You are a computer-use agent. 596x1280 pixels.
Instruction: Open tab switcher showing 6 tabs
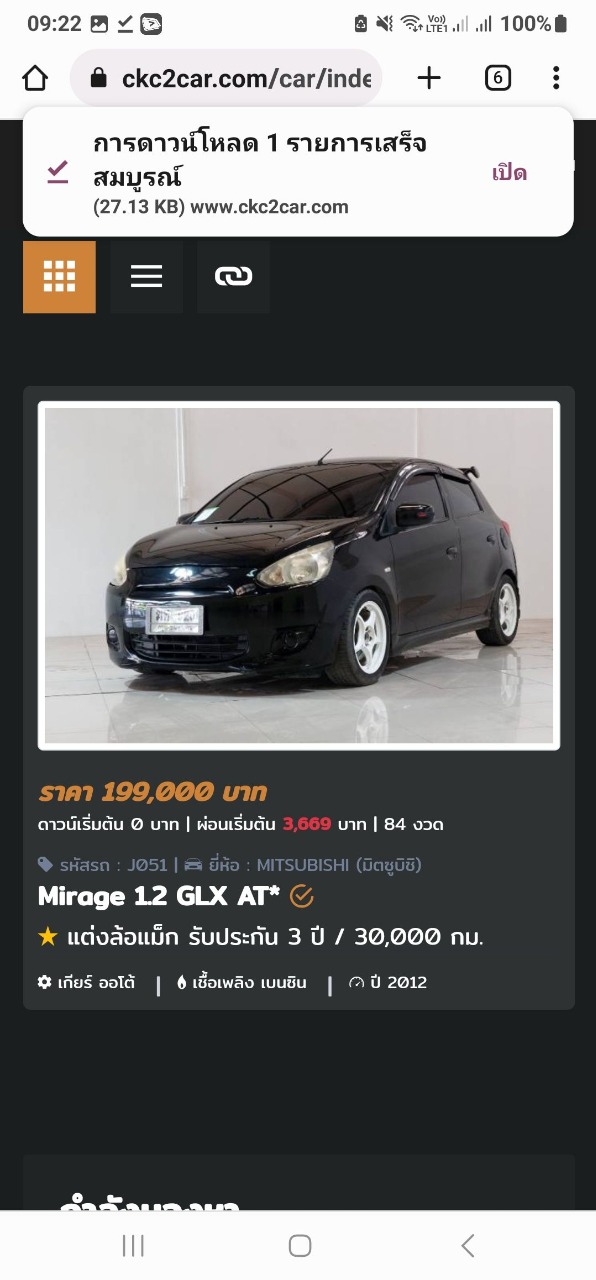498,78
